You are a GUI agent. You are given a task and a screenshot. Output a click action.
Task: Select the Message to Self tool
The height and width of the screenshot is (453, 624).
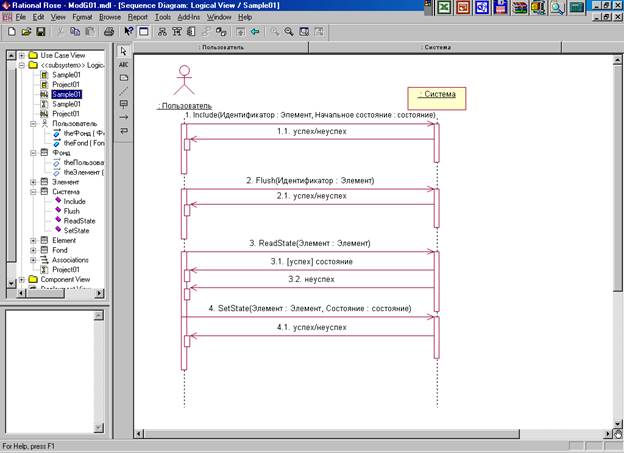point(124,130)
